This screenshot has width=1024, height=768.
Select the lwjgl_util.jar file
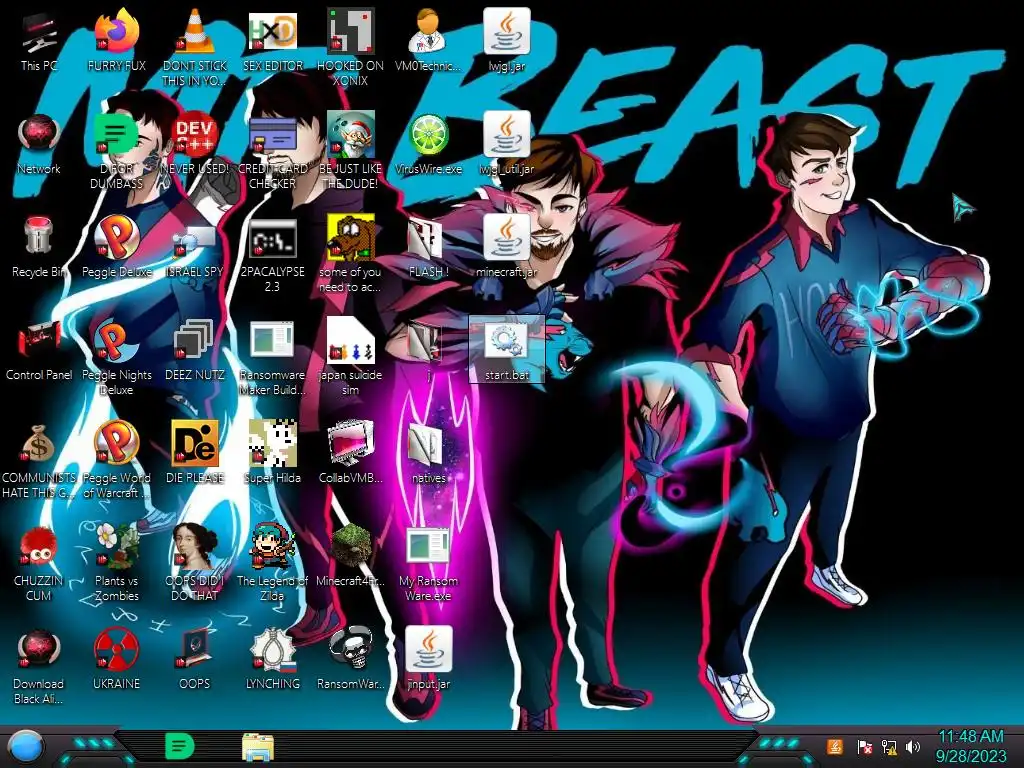click(x=507, y=144)
